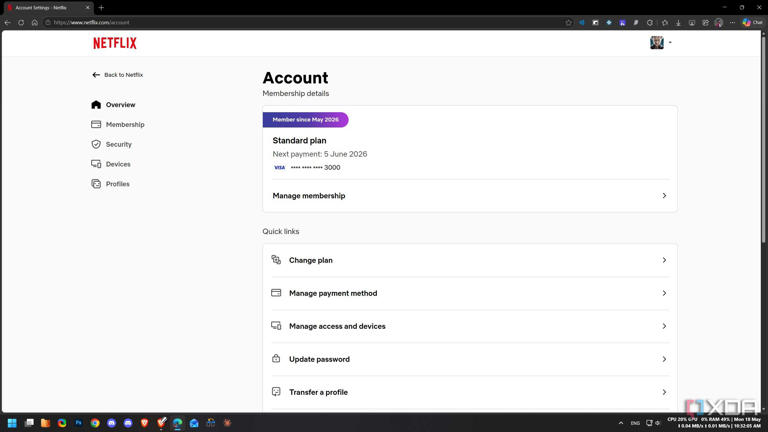Go Back to Netflix link
768x432 pixels.
pyautogui.click(x=118, y=75)
